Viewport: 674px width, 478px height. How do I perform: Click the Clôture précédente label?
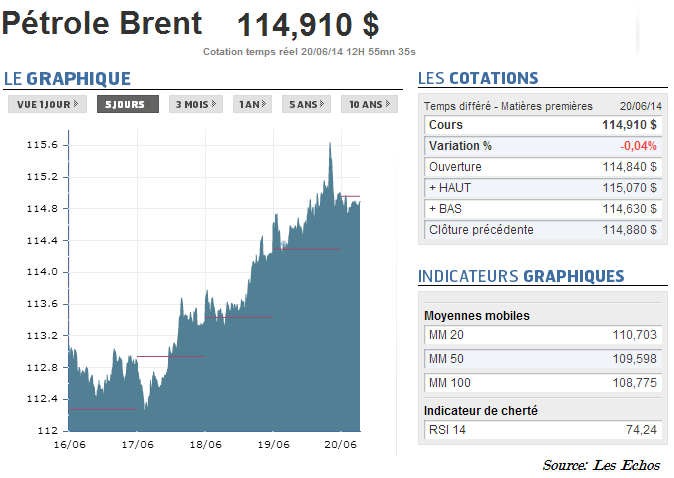(481, 230)
